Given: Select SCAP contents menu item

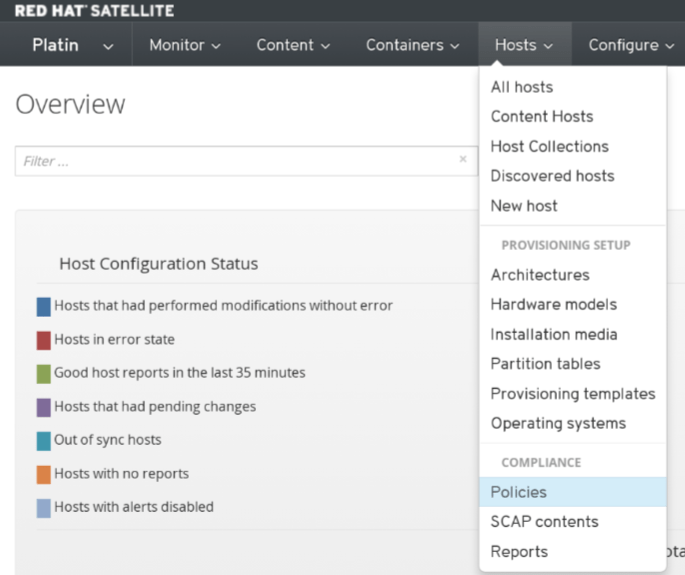Looking at the screenshot, I should [545, 522].
